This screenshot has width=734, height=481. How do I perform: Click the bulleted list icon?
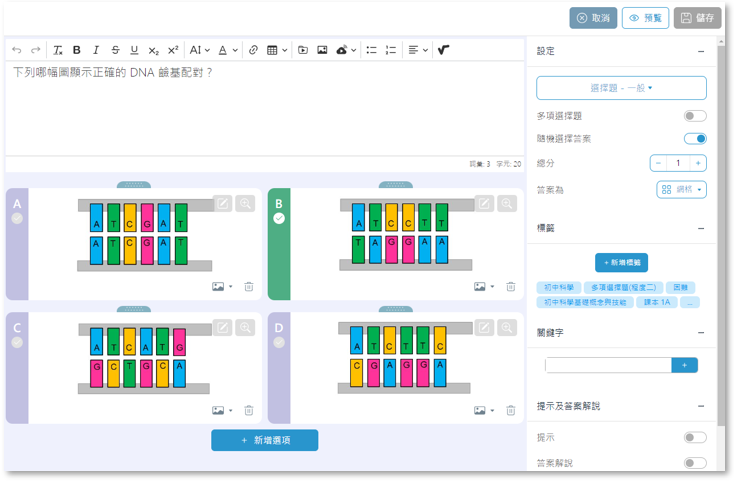coord(371,50)
